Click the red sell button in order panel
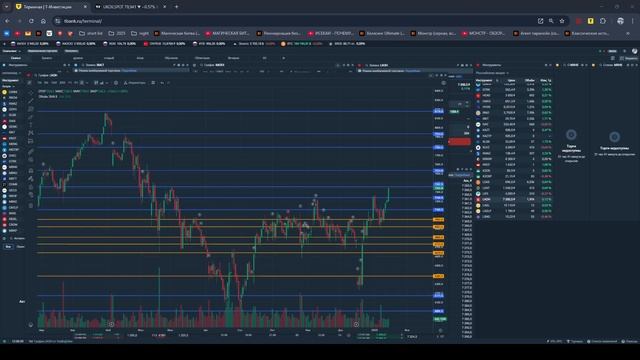This screenshot has width=640, height=360. point(460,142)
